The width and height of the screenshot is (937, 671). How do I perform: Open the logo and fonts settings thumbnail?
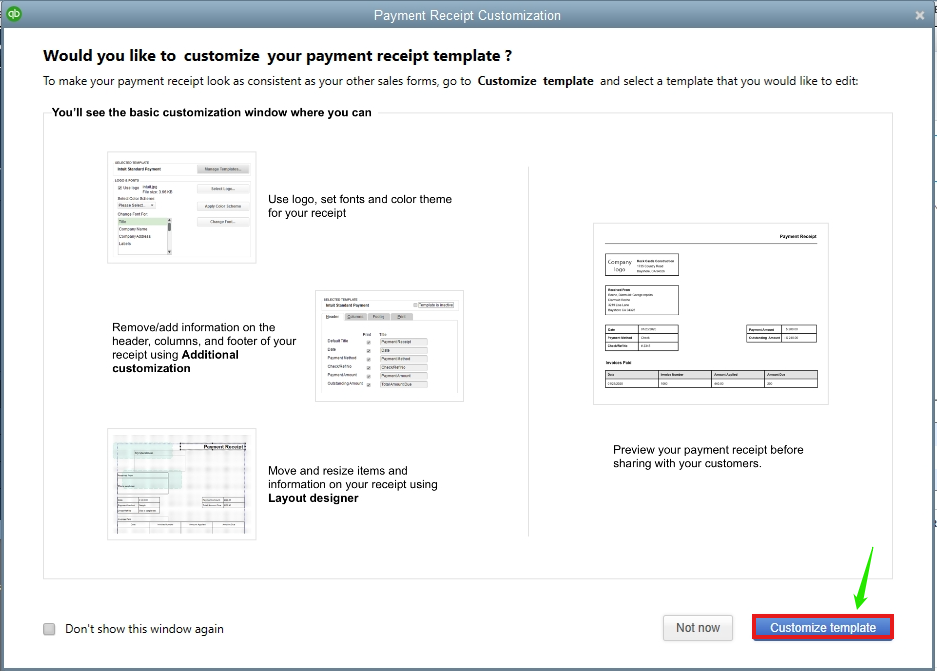tap(182, 207)
